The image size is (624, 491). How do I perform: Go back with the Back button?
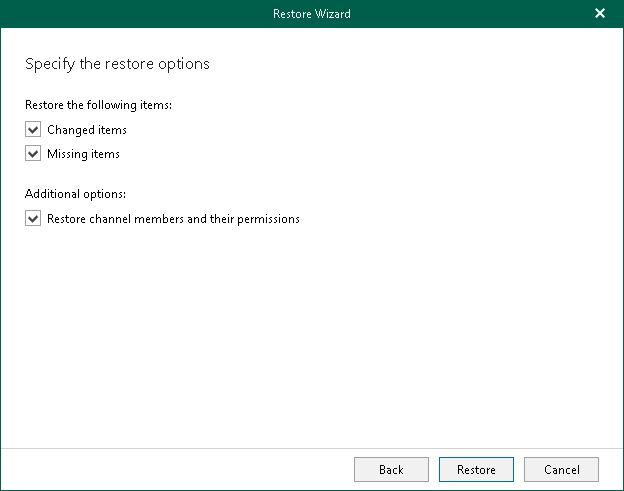coord(391,469)
